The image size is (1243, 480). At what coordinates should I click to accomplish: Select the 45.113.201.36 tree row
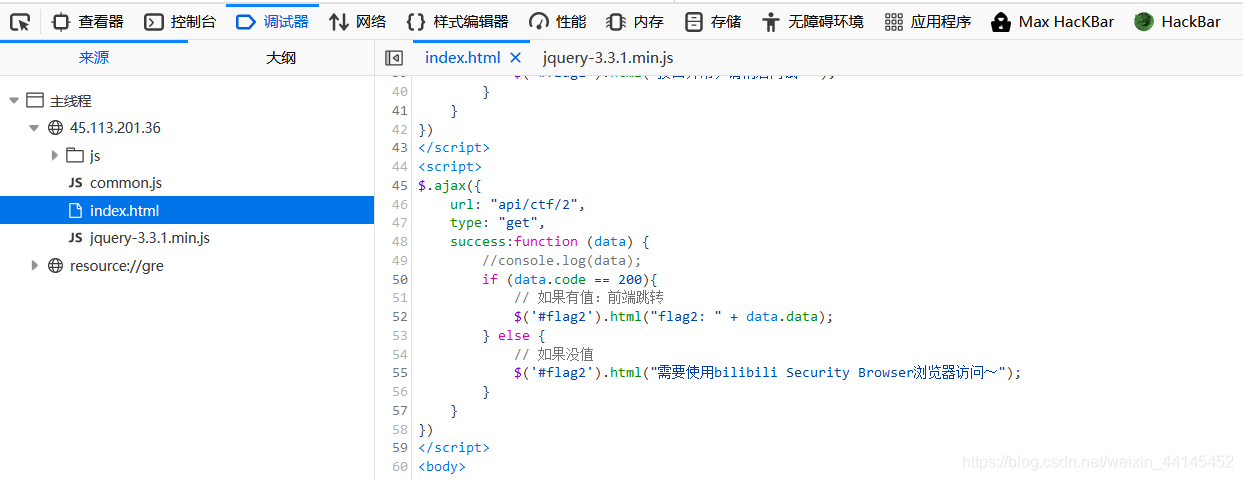(187, 128)
